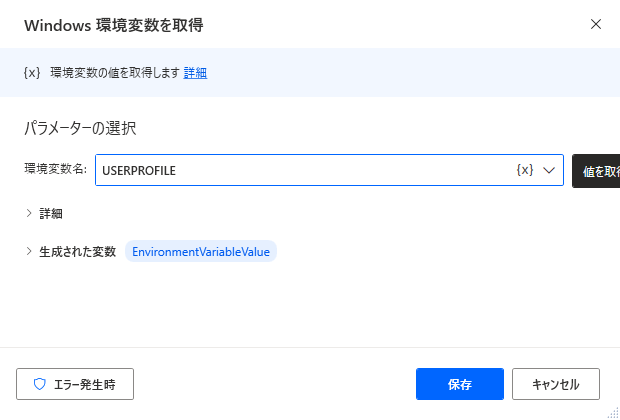Open the エラー発生時 error settings
Viewport: 620px width, 420px height.
75,383
